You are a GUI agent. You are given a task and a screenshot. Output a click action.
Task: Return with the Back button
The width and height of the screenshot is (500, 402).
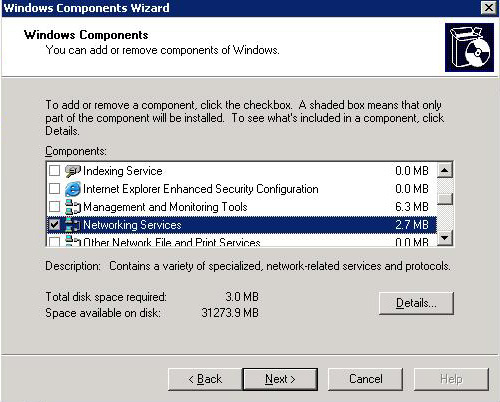click(x=205, y=379)
